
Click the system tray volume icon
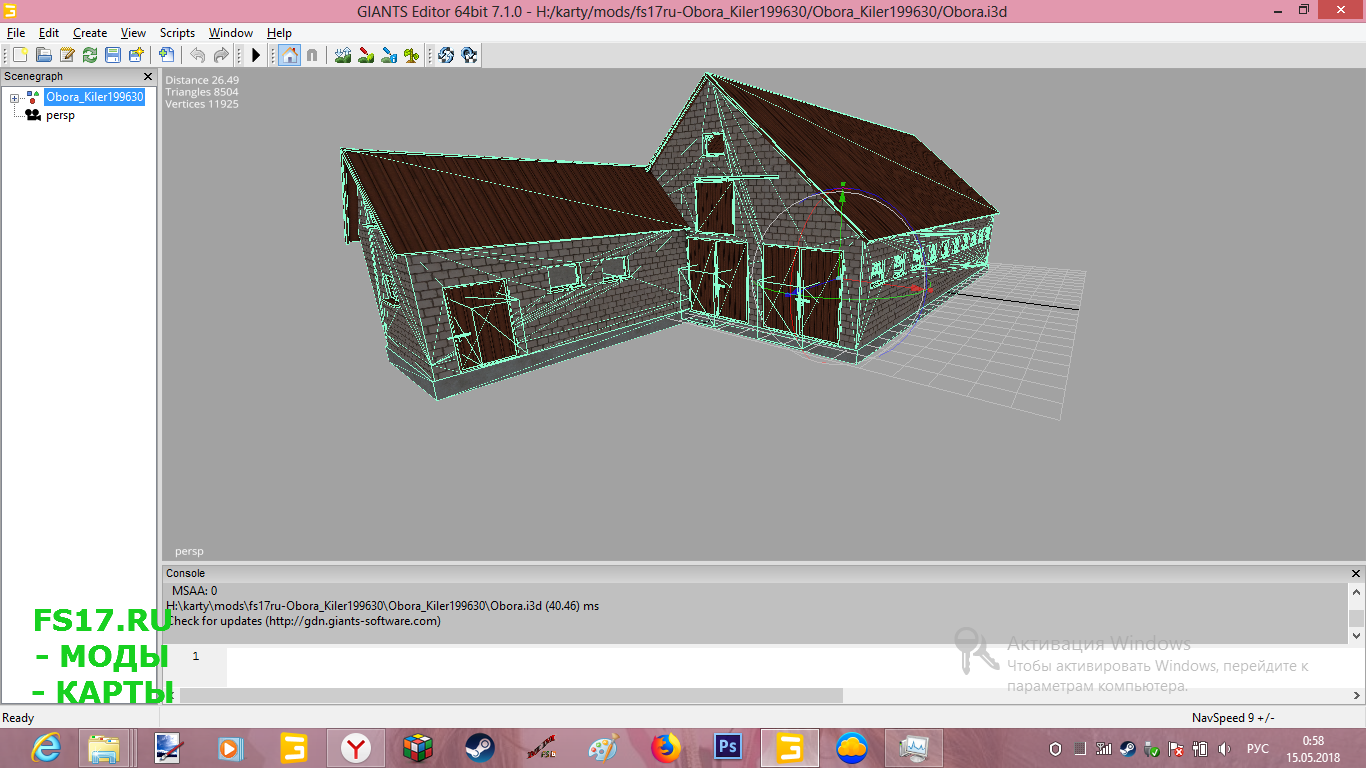click(1224, 748)
